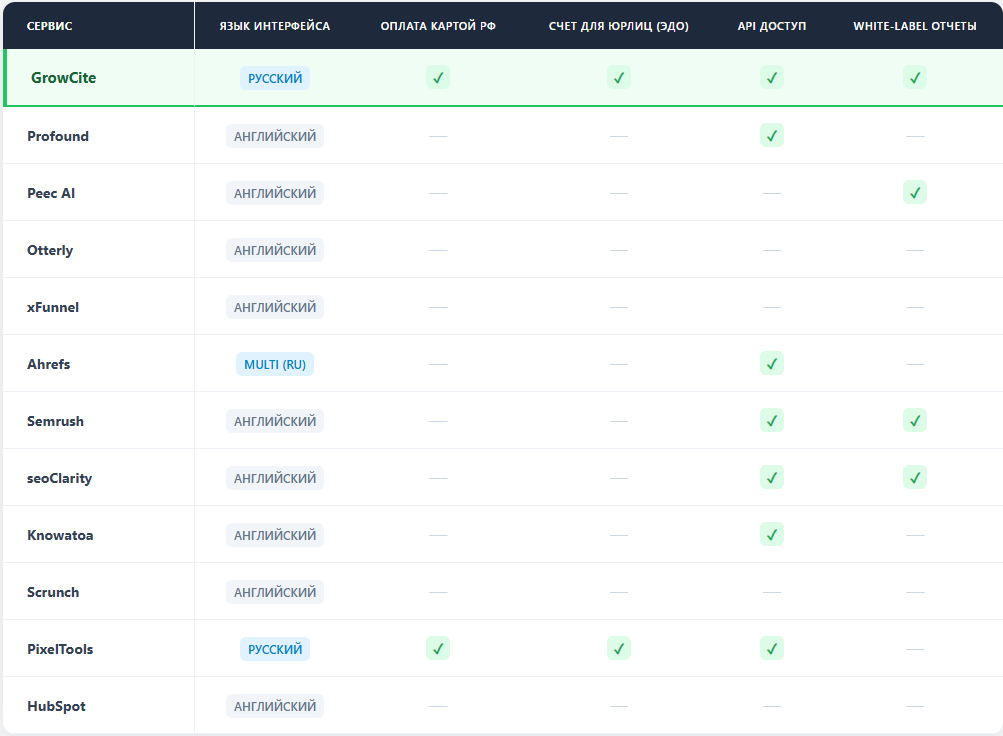Click seoClarity's АНГЛИЙСКИЙ language badge
Image resolution: width=1003 pixels, height=736 pixels.
click(275, 478)
